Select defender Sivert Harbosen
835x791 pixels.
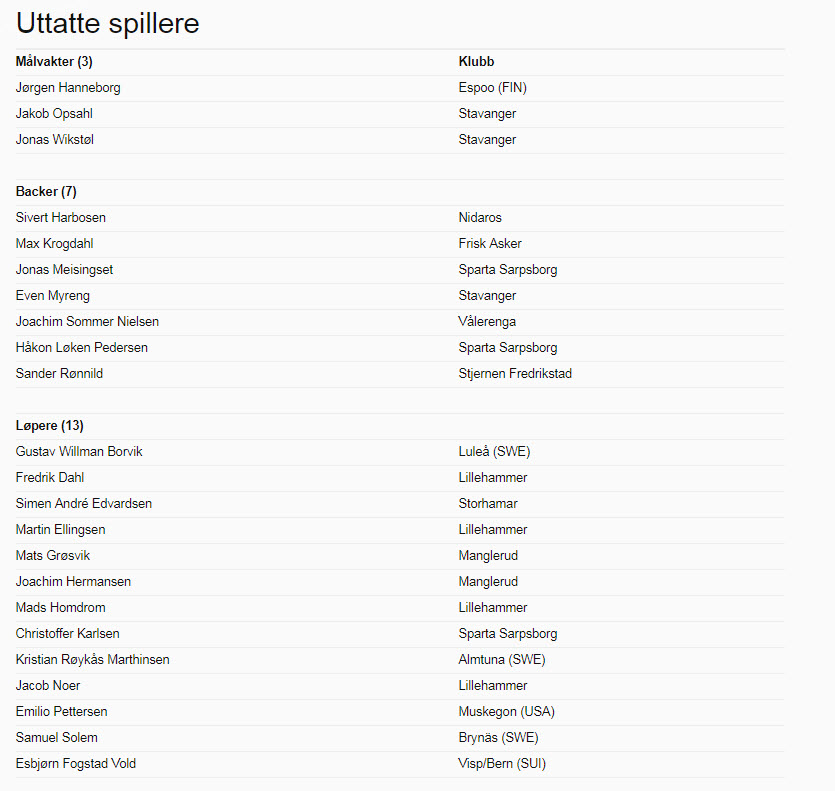pyautogui.click(x=61, y=218)
